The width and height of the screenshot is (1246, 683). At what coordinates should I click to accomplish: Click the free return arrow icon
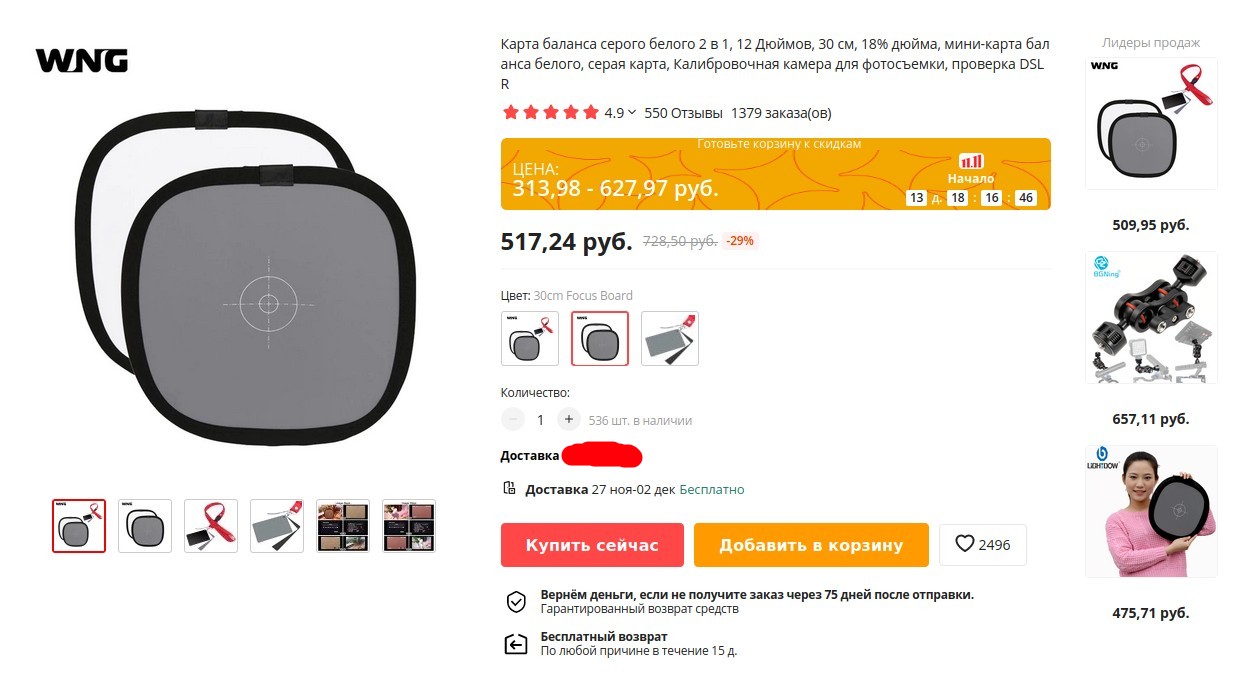coord(516,643)
